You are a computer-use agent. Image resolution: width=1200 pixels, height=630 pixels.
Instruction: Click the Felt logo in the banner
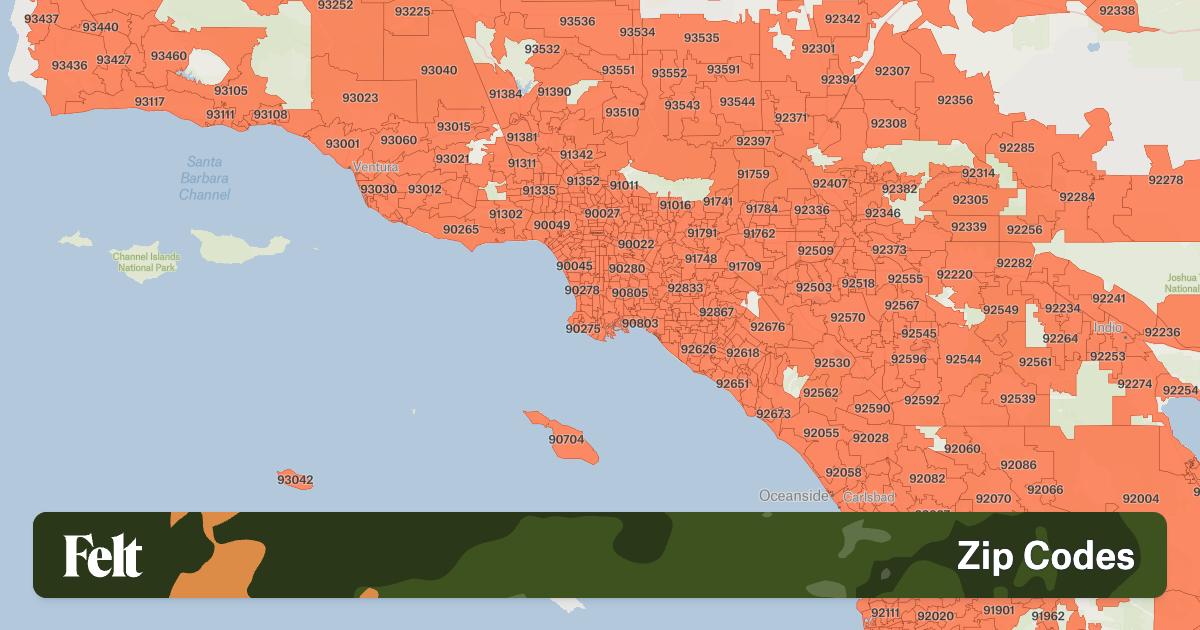click(103, 555)
